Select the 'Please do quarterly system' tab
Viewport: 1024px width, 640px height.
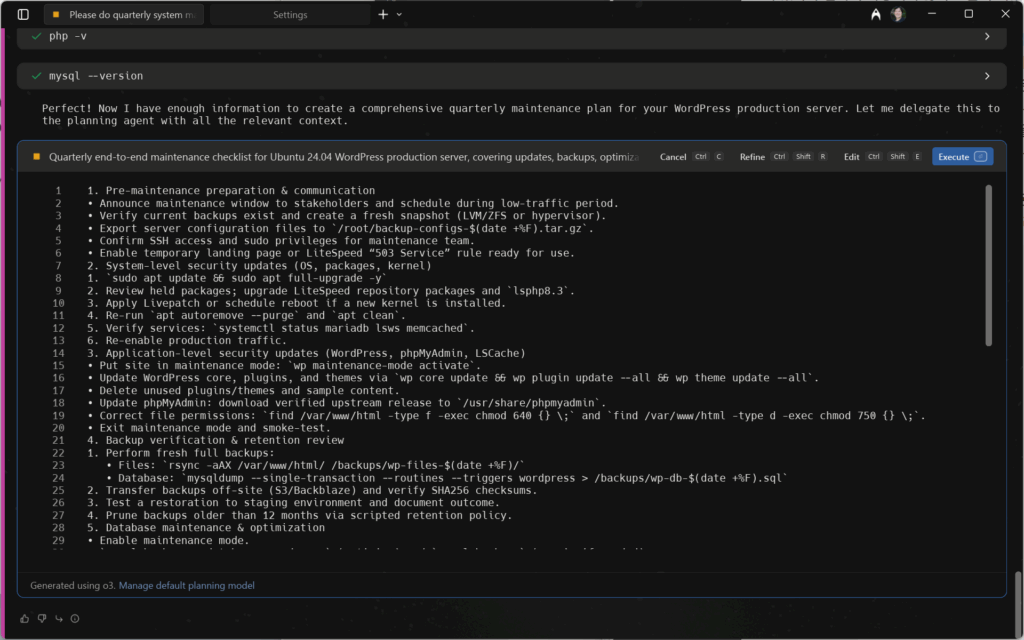point(124,14)
